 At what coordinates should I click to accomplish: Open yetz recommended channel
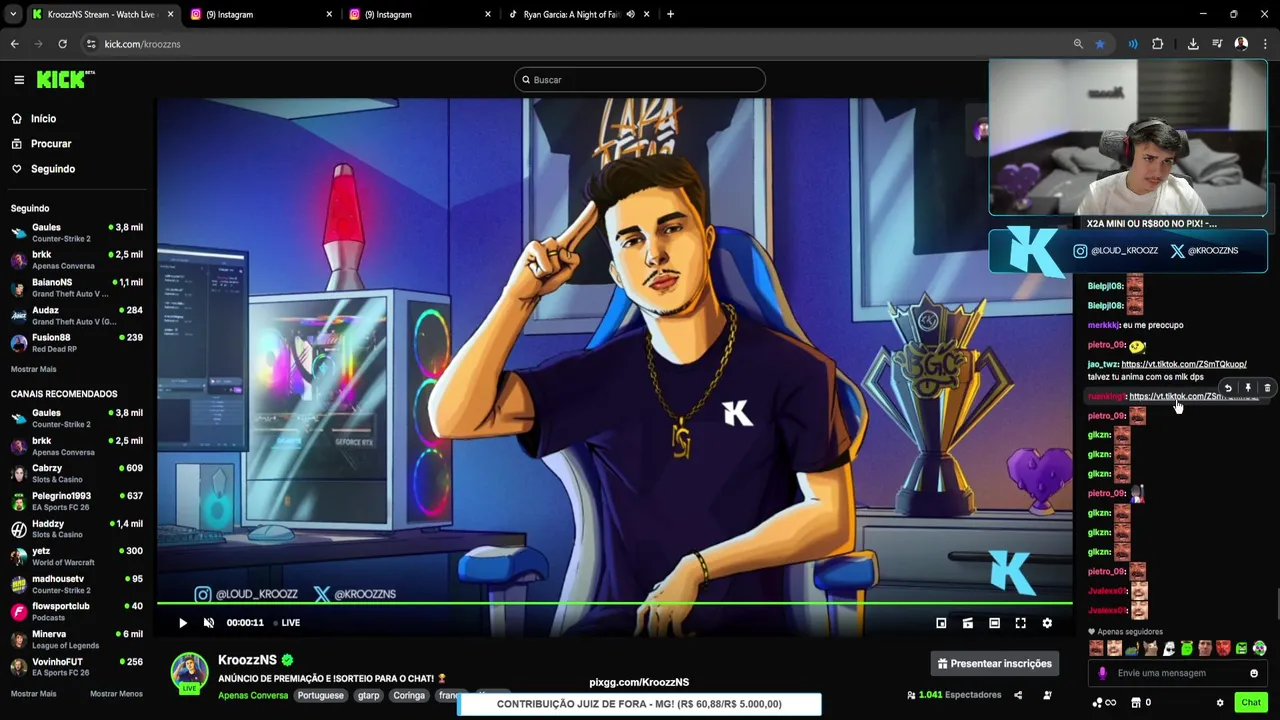click(x=77, y=556)
